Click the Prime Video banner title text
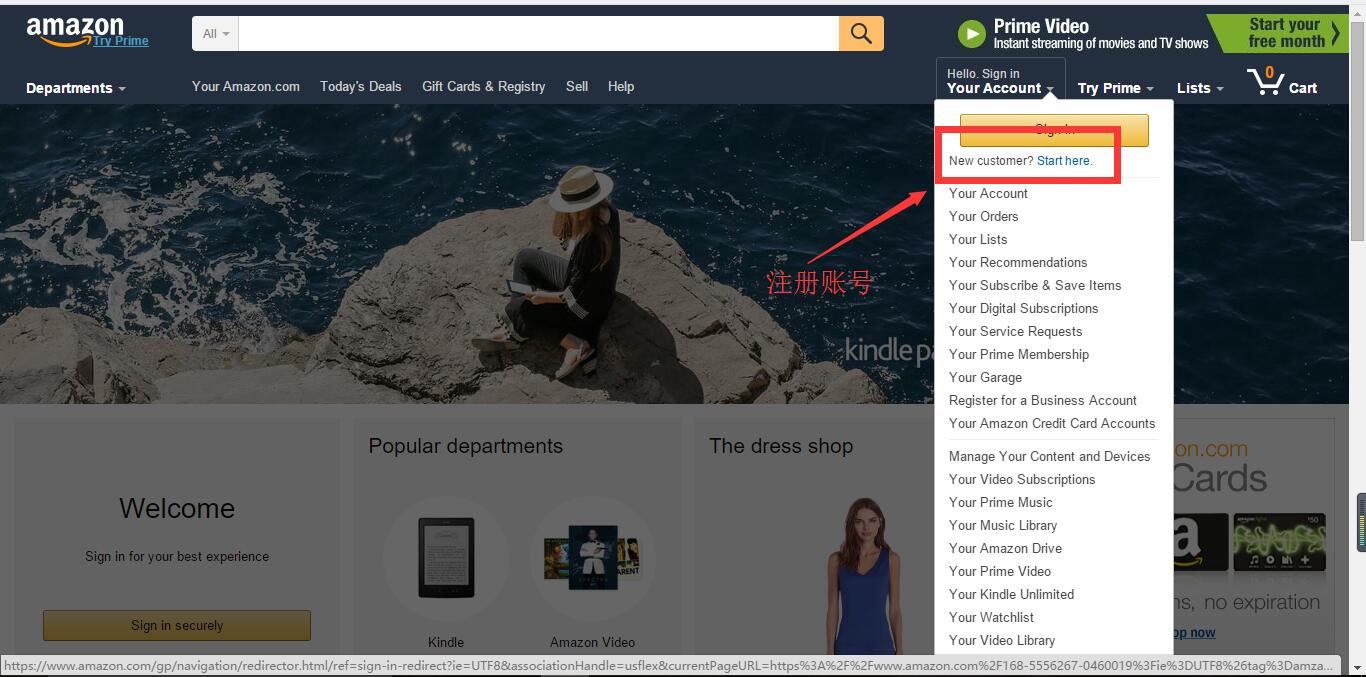 pos(1041,26)
